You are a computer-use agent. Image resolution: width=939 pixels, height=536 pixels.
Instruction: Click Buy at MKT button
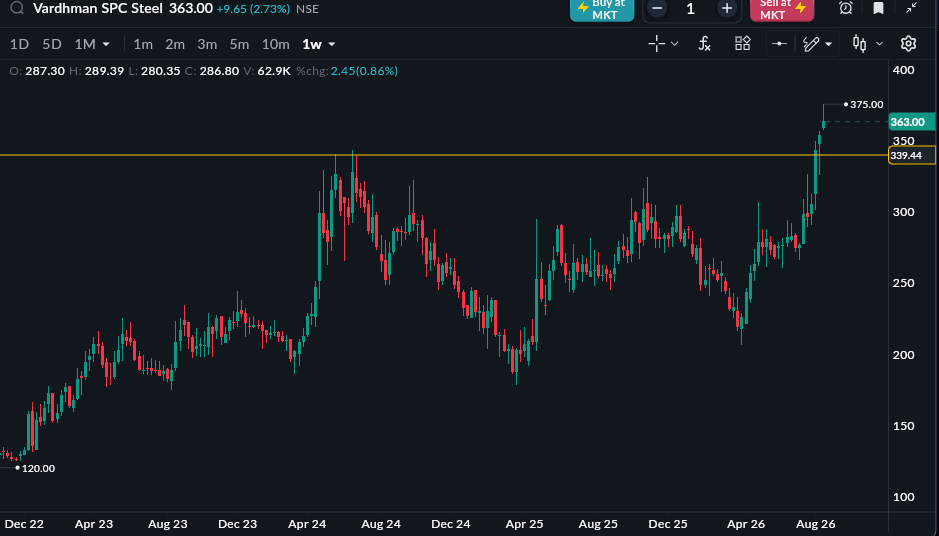point(601,8)
